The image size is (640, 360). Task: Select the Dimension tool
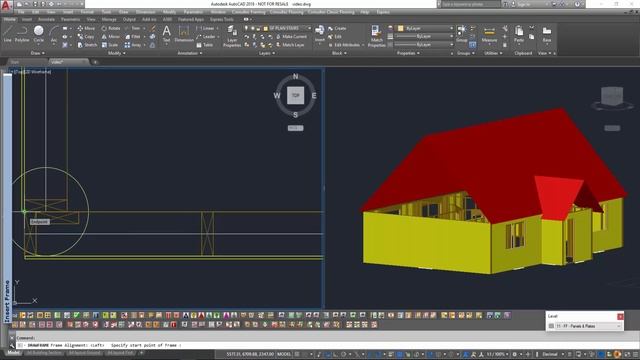[x=184, y=34]
